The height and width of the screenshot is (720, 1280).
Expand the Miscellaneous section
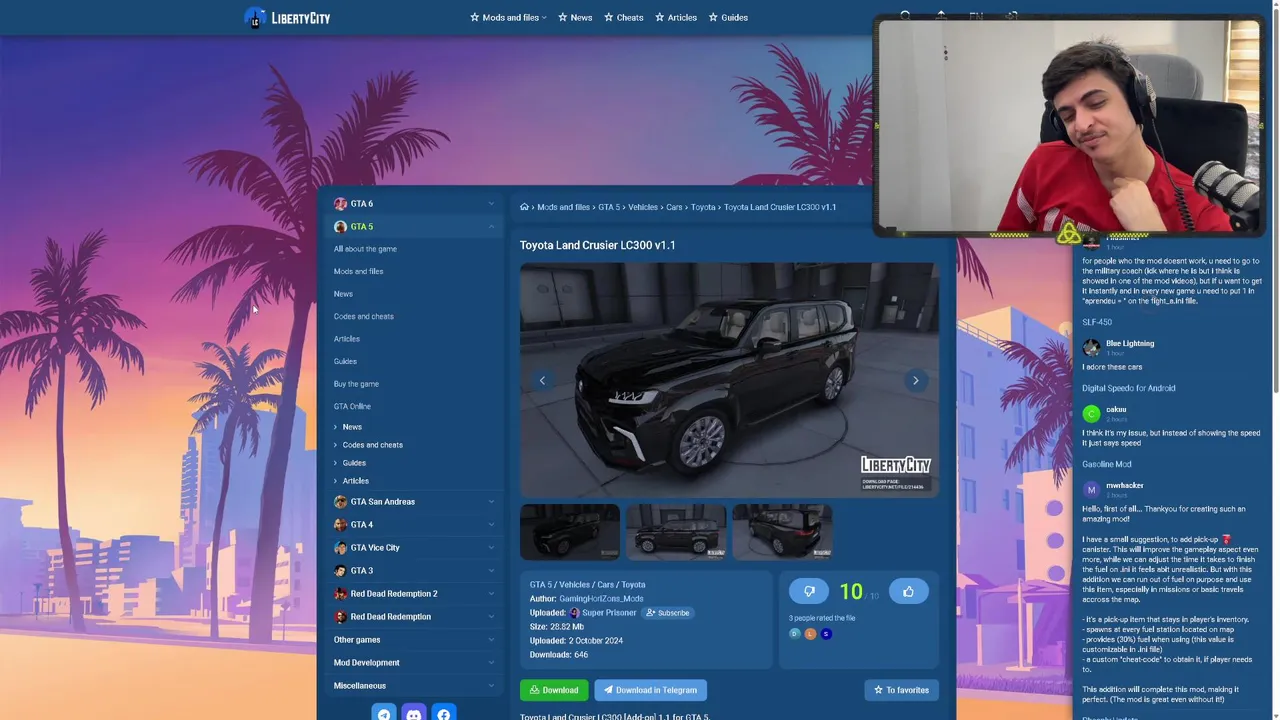tap(415, 686)
